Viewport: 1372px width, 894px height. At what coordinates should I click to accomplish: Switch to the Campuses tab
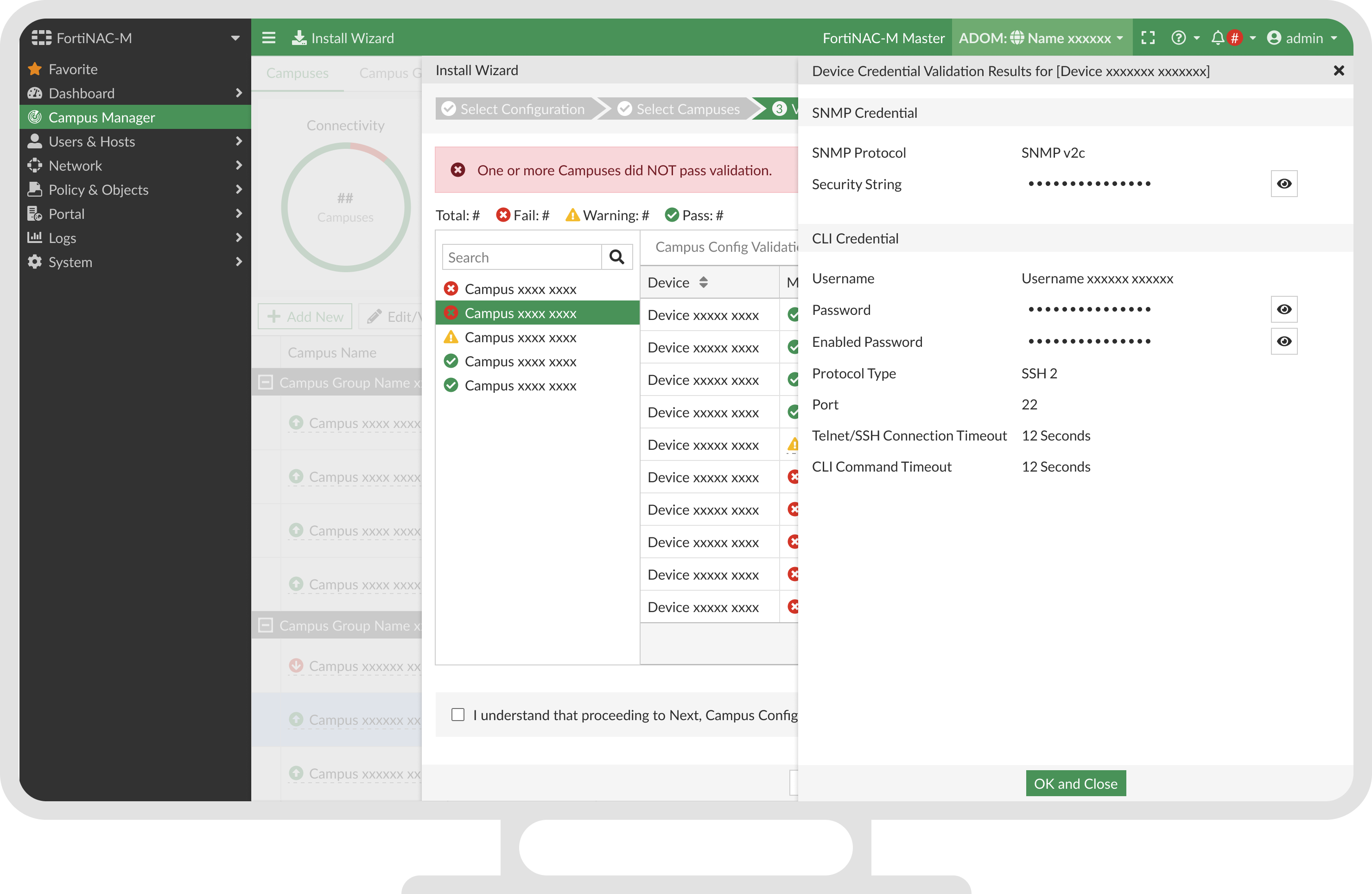pyautogui.click(x=298, y=73)
